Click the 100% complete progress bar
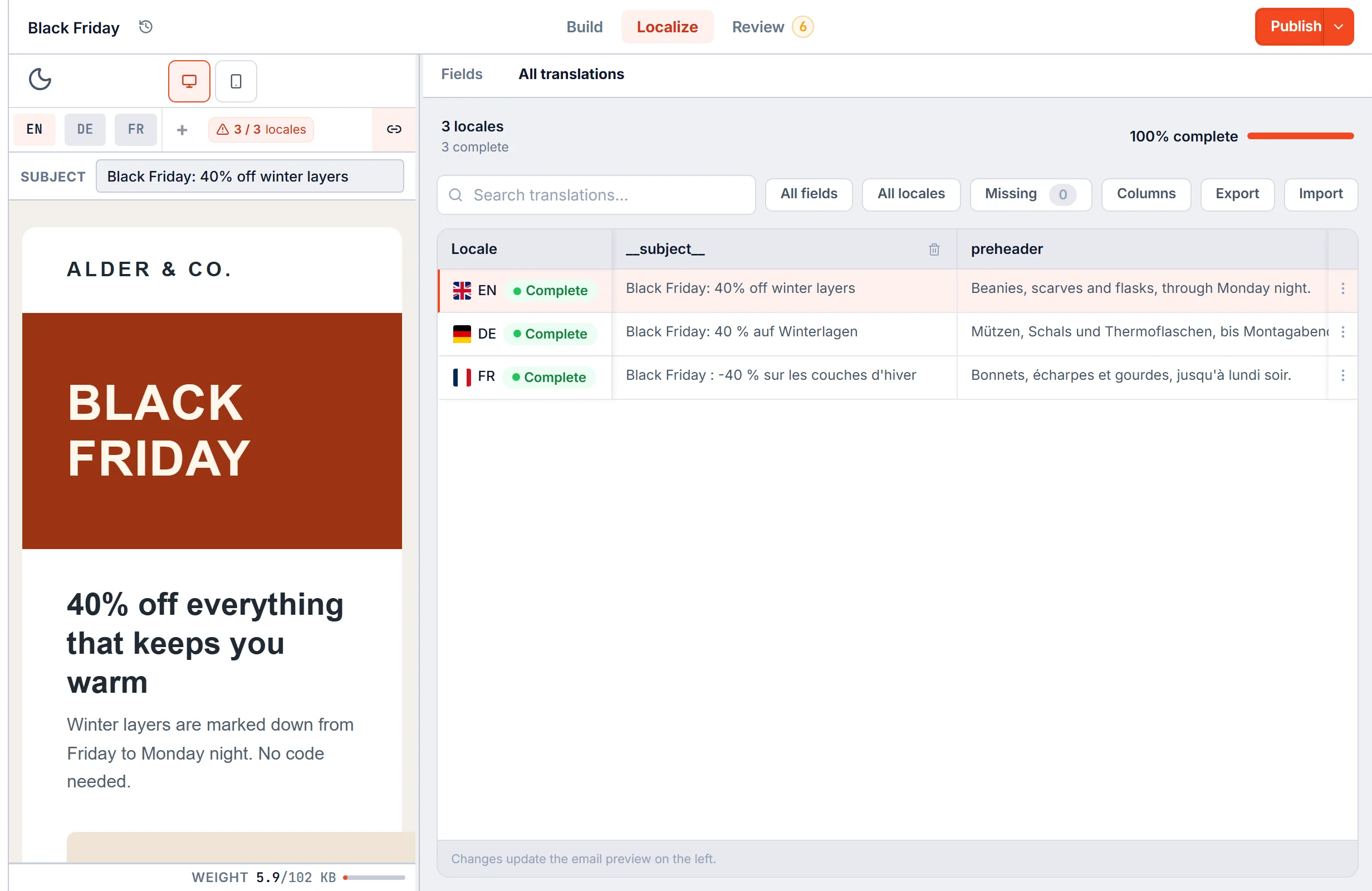Image resolution: width=1372 pixels, height=891 pixels. pyautogui.click(x=1300, y=136)
